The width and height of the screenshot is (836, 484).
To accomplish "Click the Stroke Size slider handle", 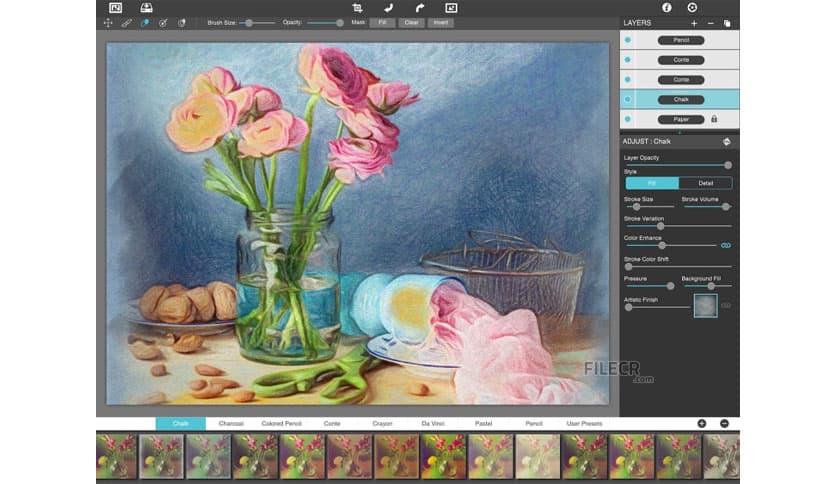I will pyautogui.click(x=636, y=206).
